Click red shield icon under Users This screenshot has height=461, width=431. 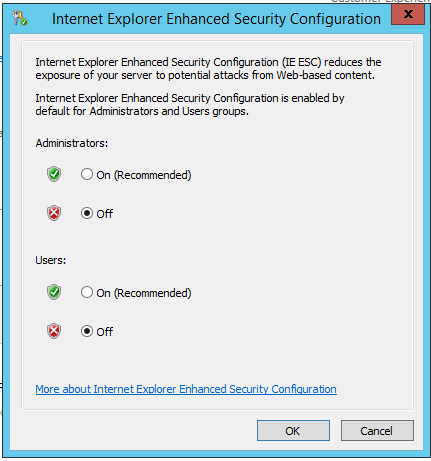(x=54, y=331)
